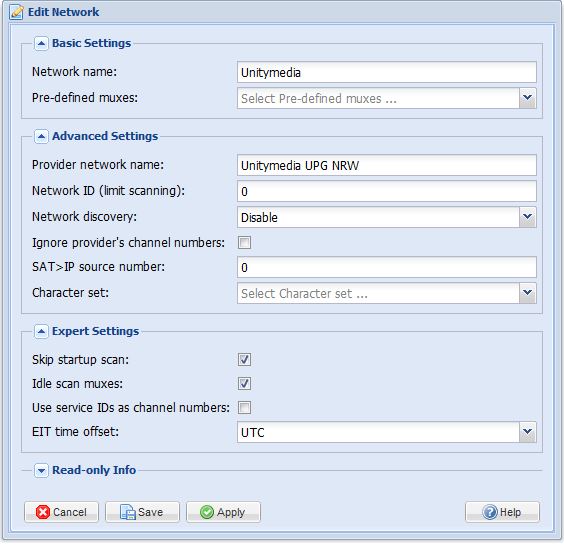Collapse the Basic Settings section

click(x=41, y=44)
